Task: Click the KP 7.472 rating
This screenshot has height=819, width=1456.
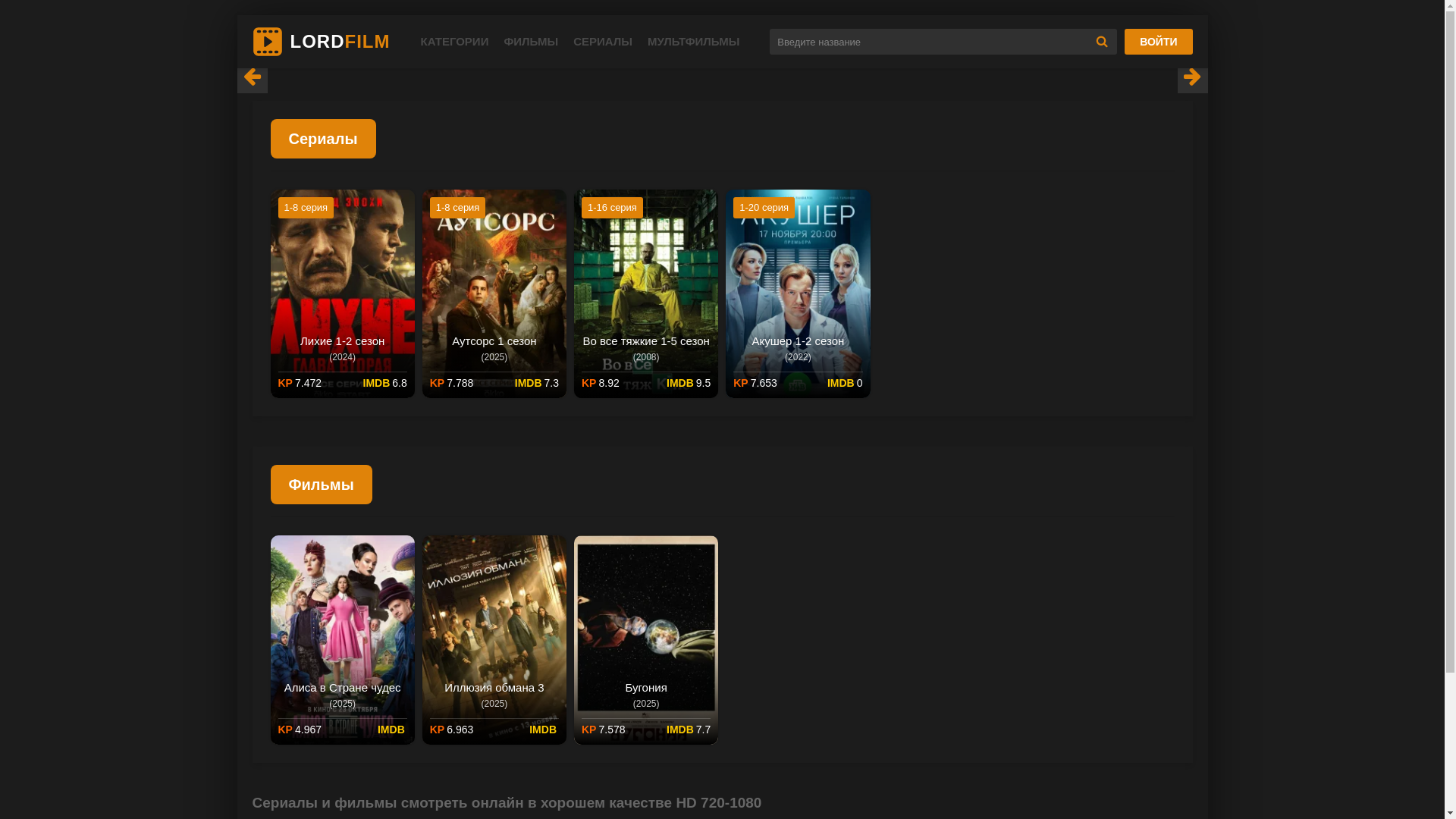Action: [300, 383]
